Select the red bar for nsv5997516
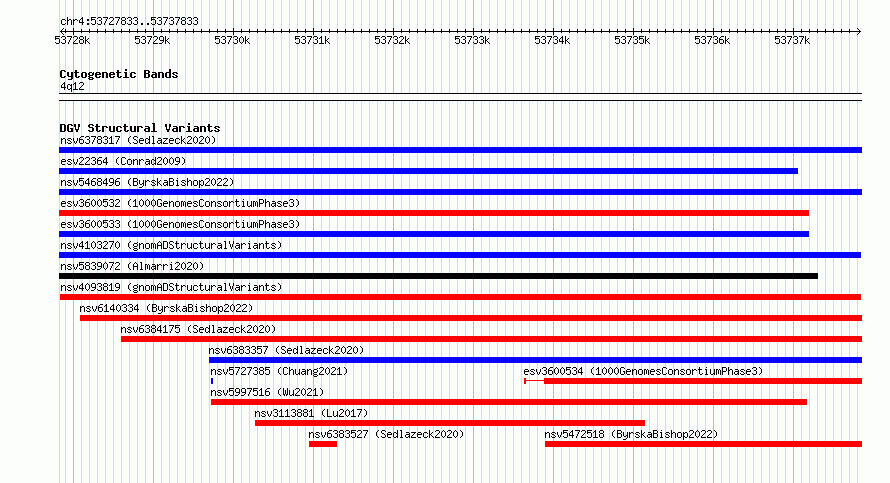The width and height of the screenshot is (890, 483). coord(509,402)
